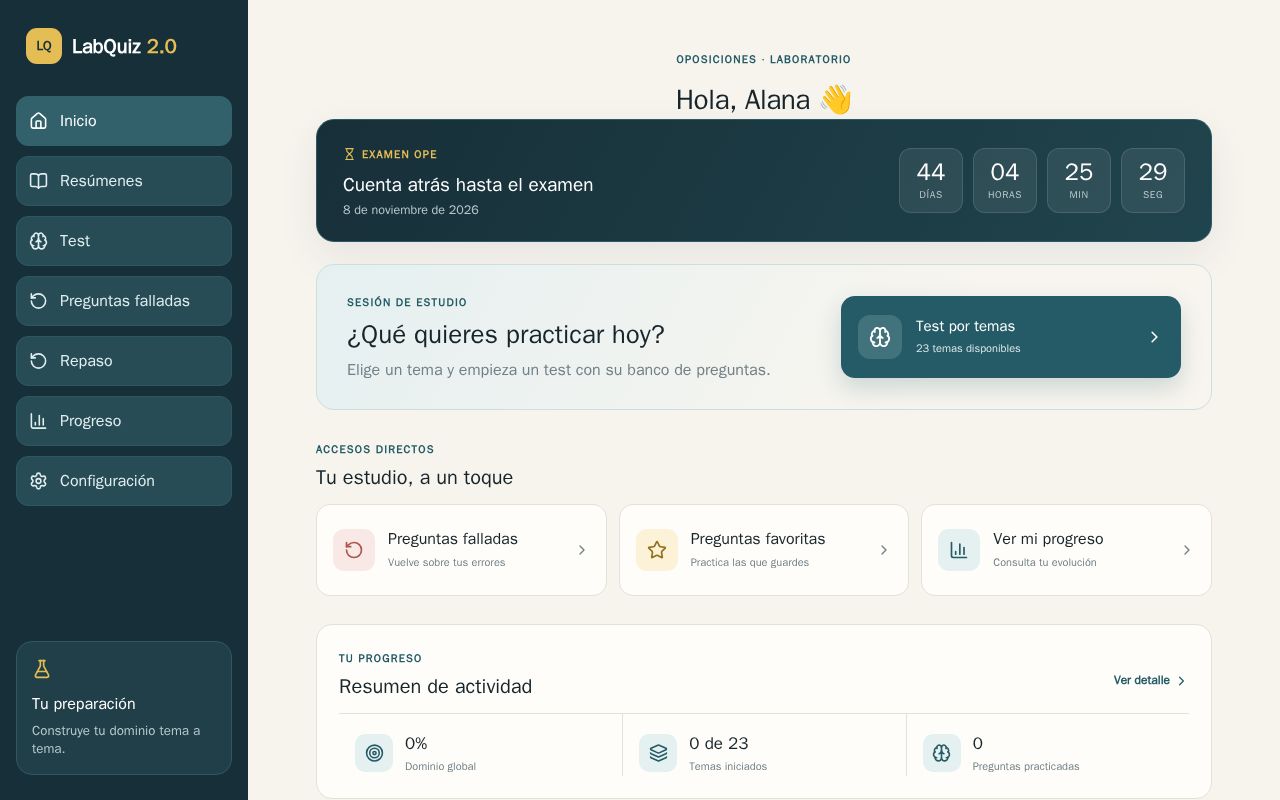Start Test por temas button
Screen dimensions: 1280x800
click(1011, 337)
